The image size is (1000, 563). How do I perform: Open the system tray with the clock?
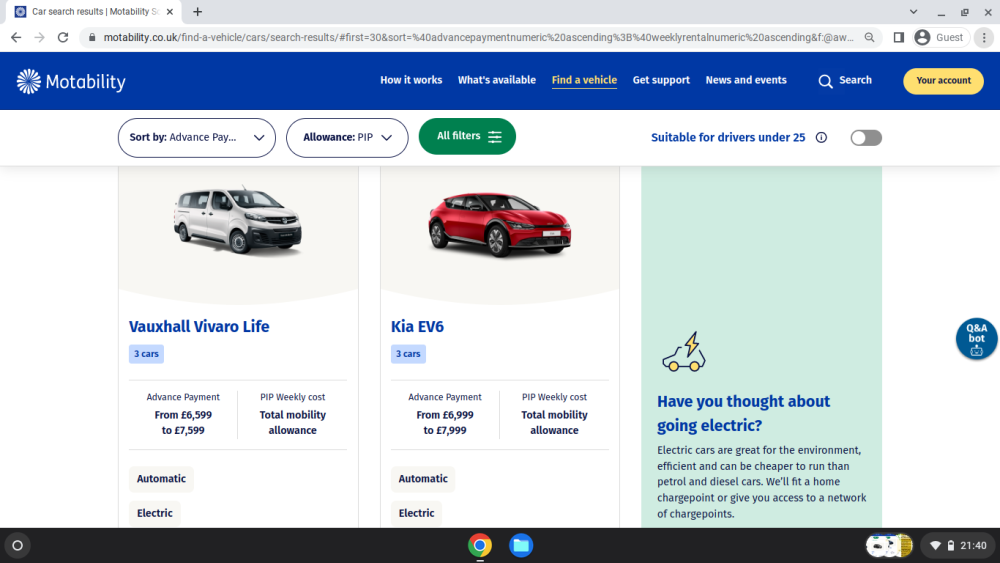click(958, 545)
